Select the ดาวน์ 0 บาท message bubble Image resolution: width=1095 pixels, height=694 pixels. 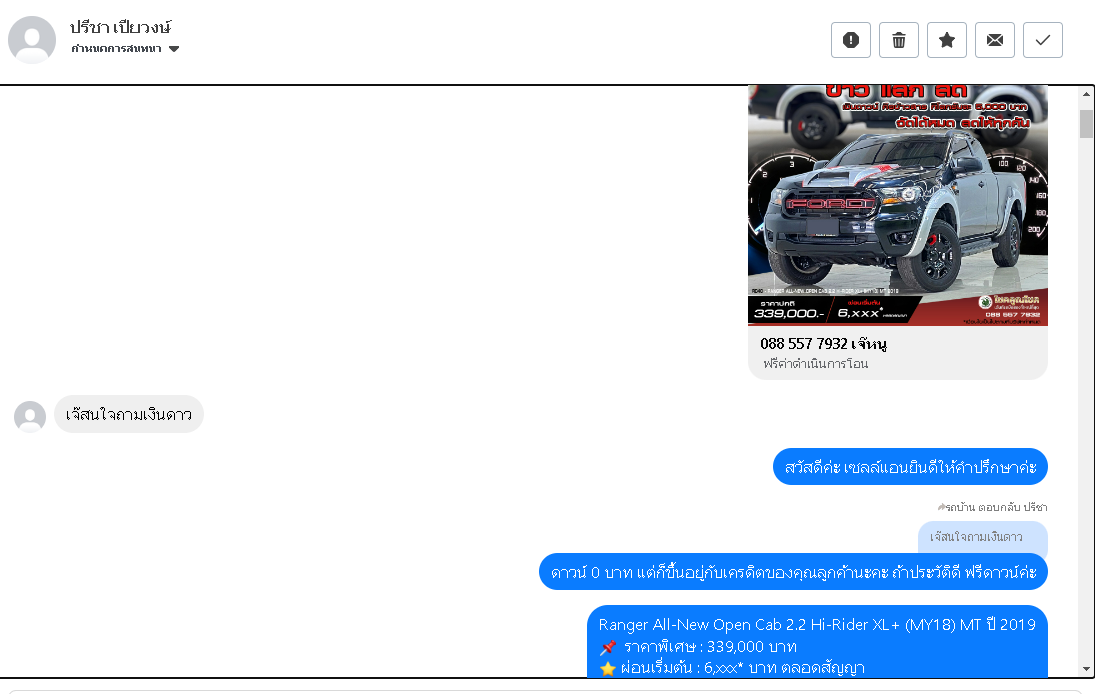tap(793, 572)
